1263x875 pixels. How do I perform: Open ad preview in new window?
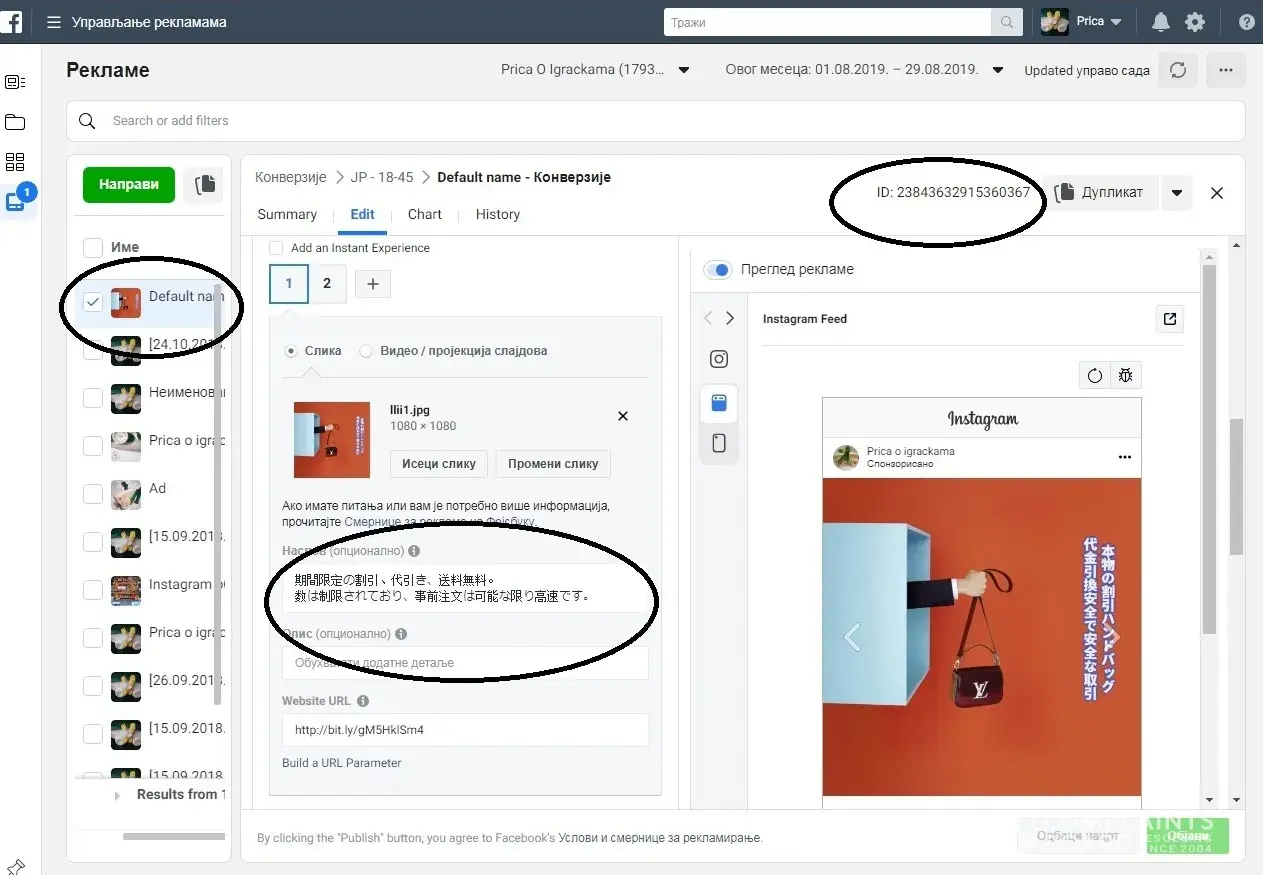pyautogui.click(x=1169, y=319)
